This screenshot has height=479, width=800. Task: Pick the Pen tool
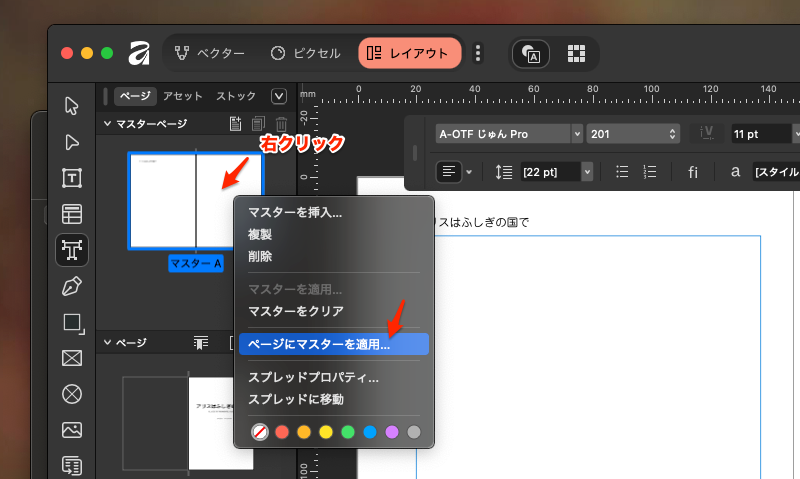click(72, 286)
